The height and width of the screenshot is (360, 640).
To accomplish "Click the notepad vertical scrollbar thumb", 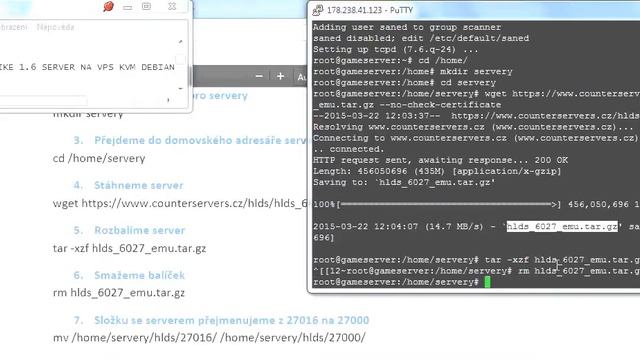I will pyautogui.click(x=180, y=60).
